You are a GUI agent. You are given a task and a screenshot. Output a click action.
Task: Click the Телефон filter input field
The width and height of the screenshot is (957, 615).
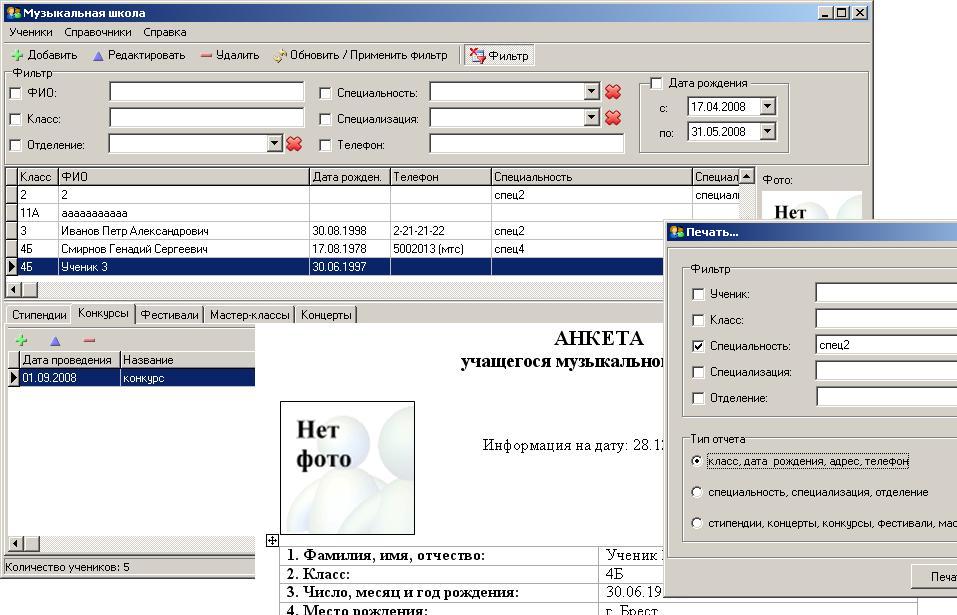point(526,144)
